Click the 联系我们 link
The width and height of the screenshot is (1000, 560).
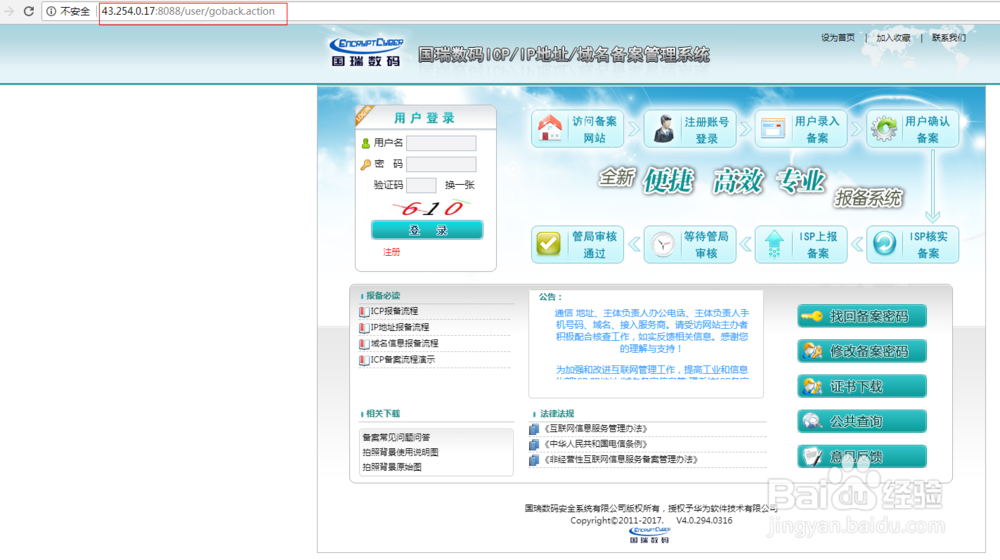[949, 38]
